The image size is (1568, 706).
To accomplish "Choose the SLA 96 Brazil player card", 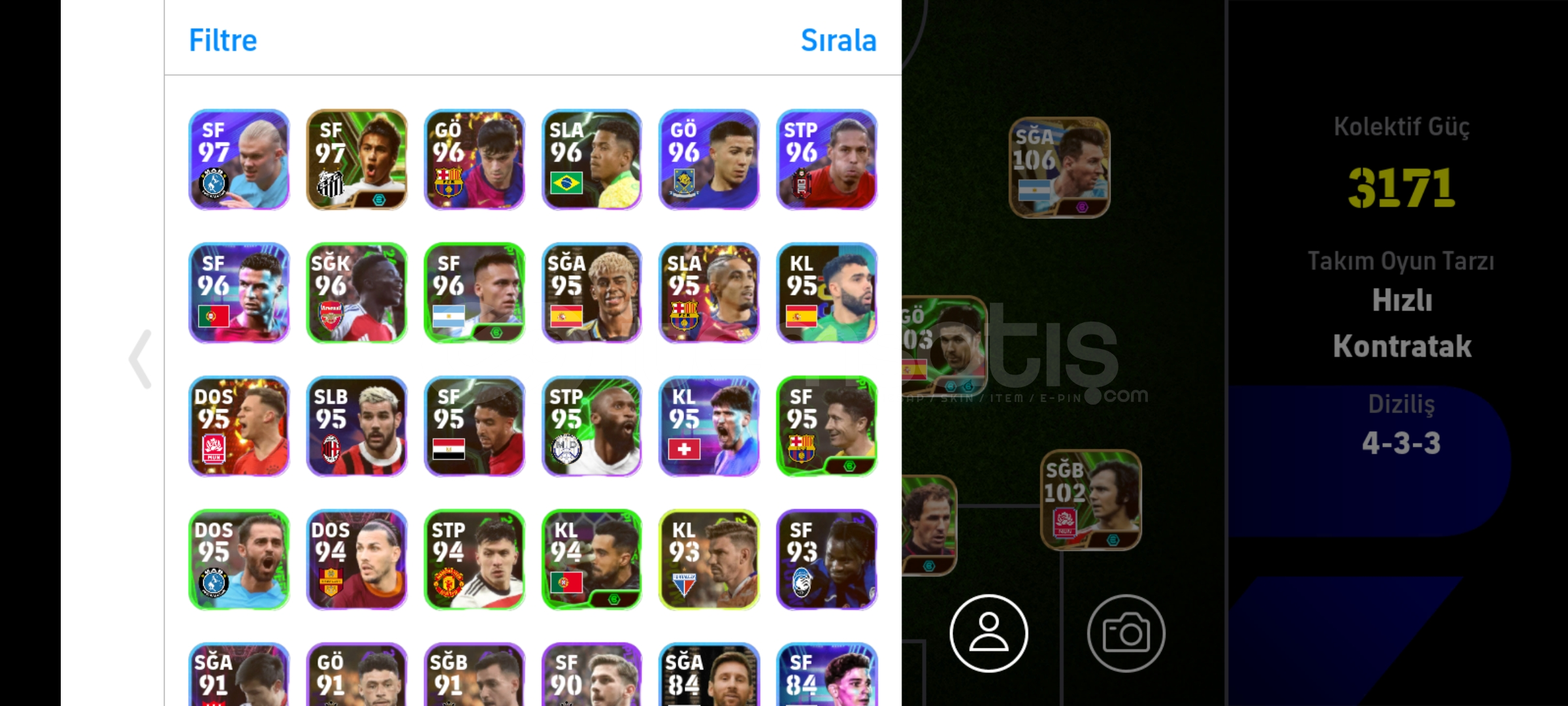I will pos(592,160).
